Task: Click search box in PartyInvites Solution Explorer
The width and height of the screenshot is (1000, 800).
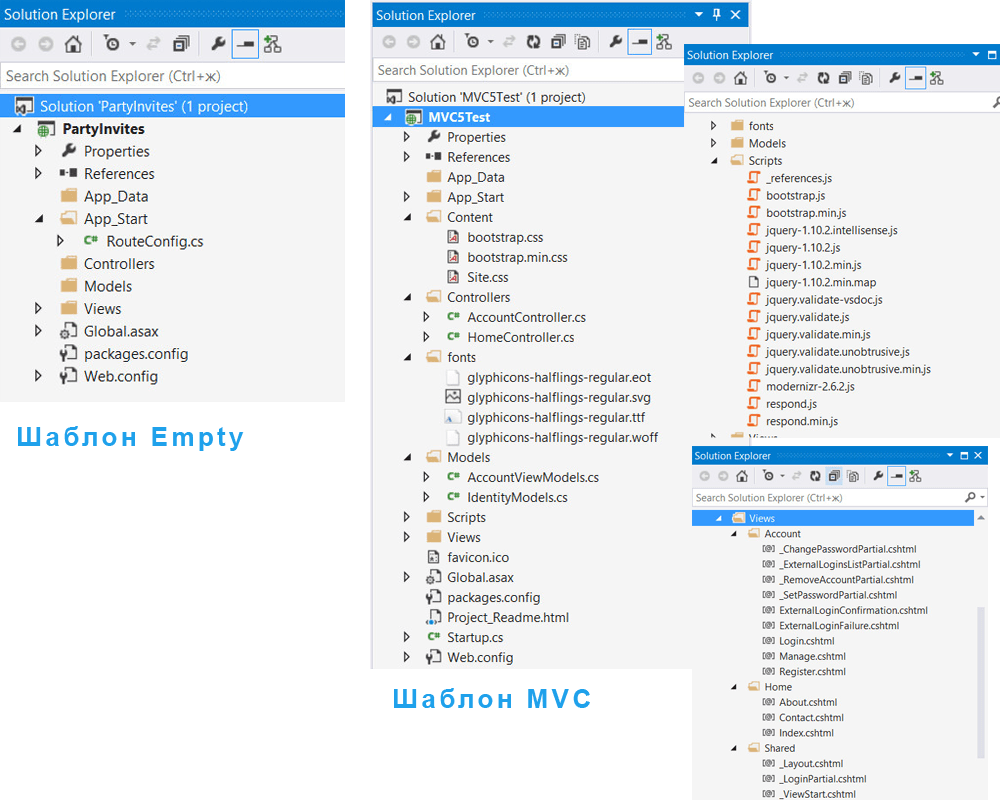Action: pos(172,76)
